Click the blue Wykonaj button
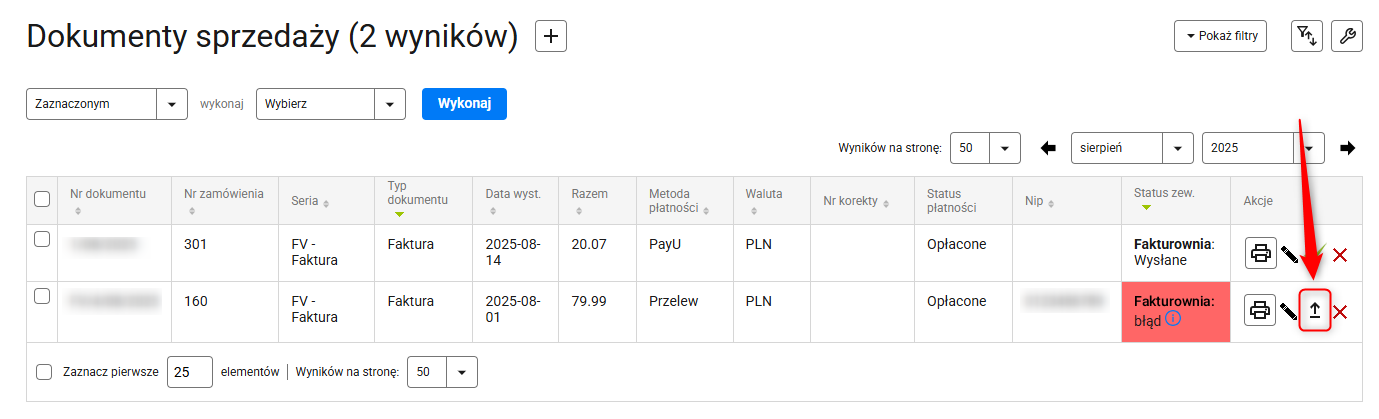 point(464,104)
